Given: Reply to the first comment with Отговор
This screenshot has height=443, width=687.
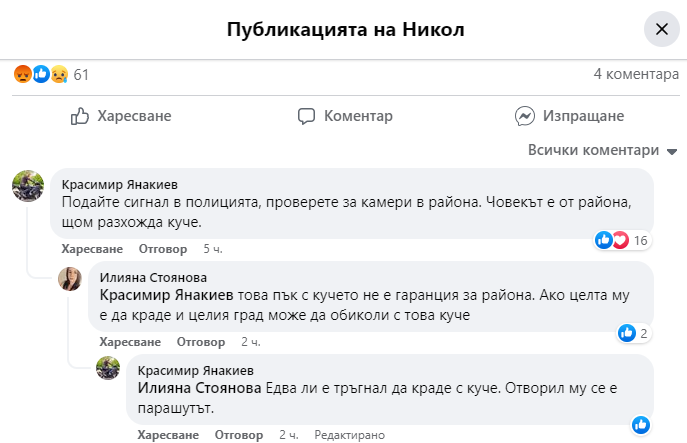Looking at the screenshot, I should coord(162,248).
